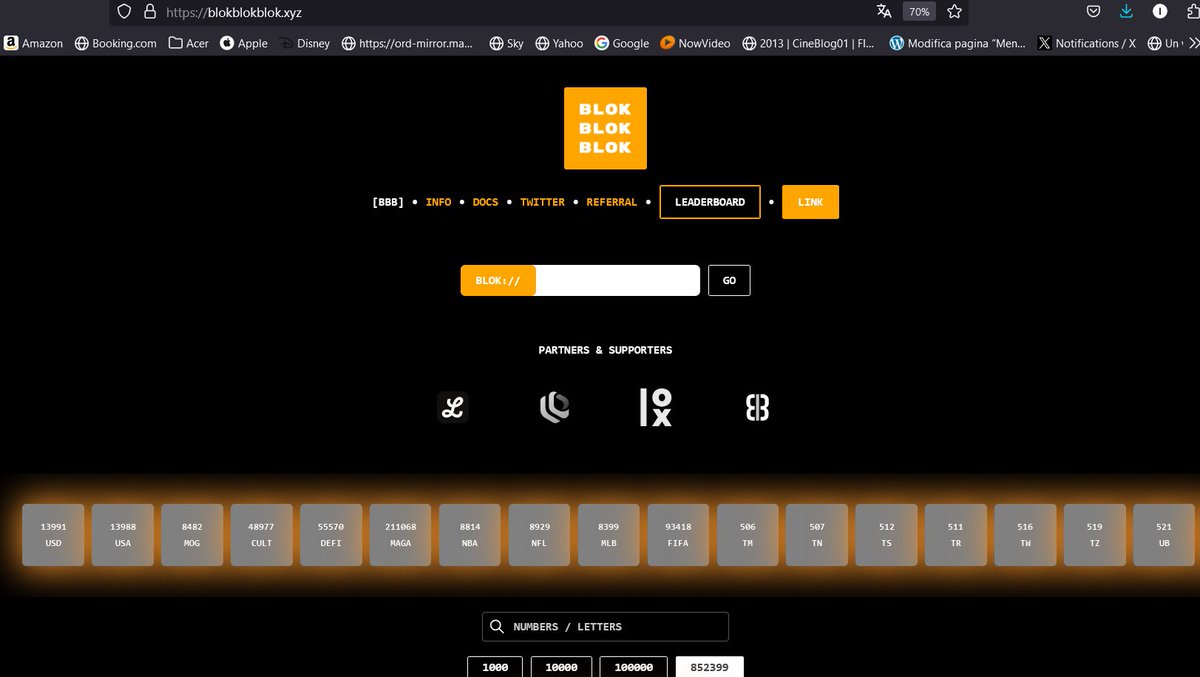Open the TWITTER navigation link
This screenshot has width=1200, height=677.
[542, 202]
